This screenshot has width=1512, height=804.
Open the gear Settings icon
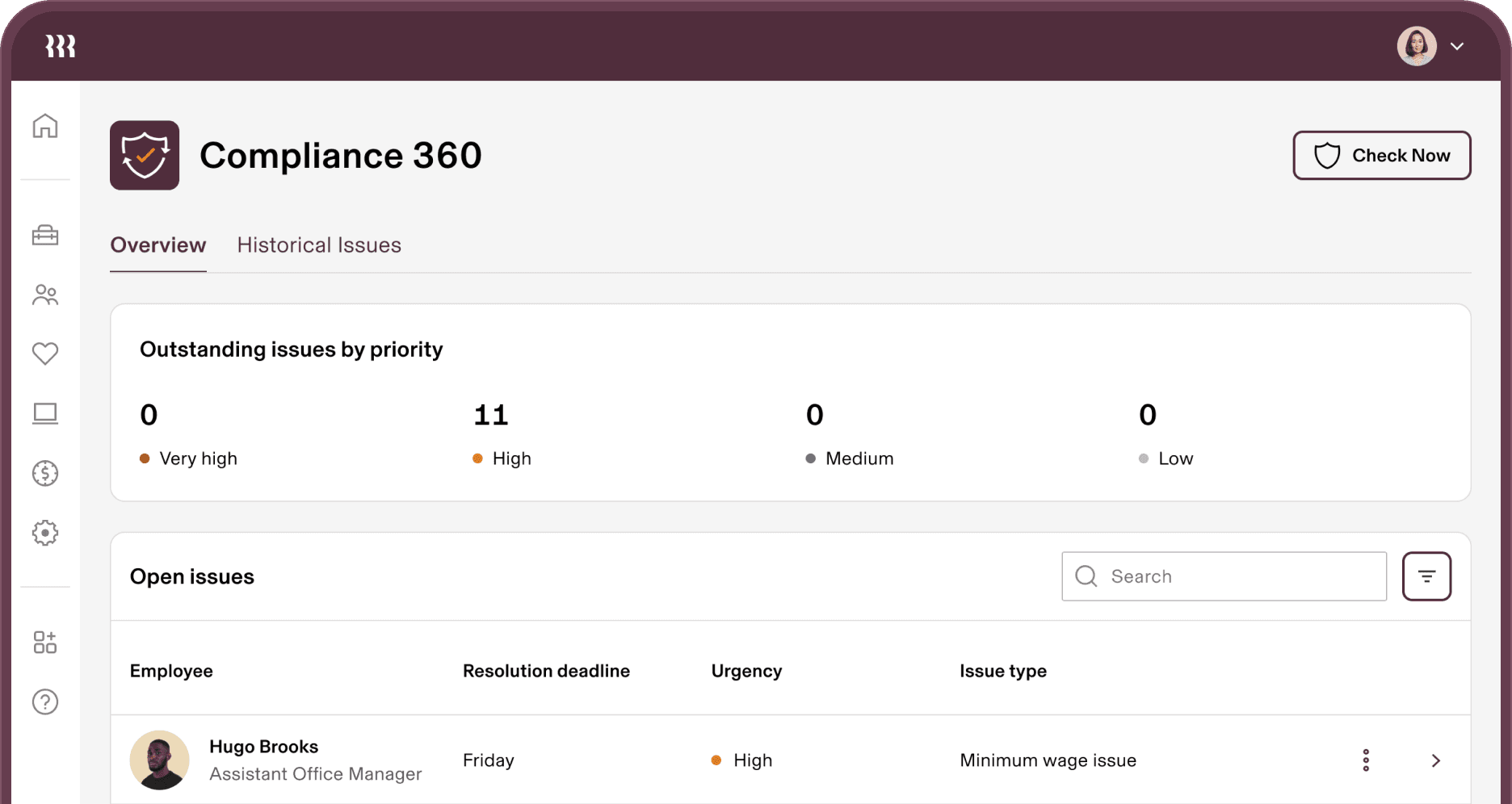point(45,533)
